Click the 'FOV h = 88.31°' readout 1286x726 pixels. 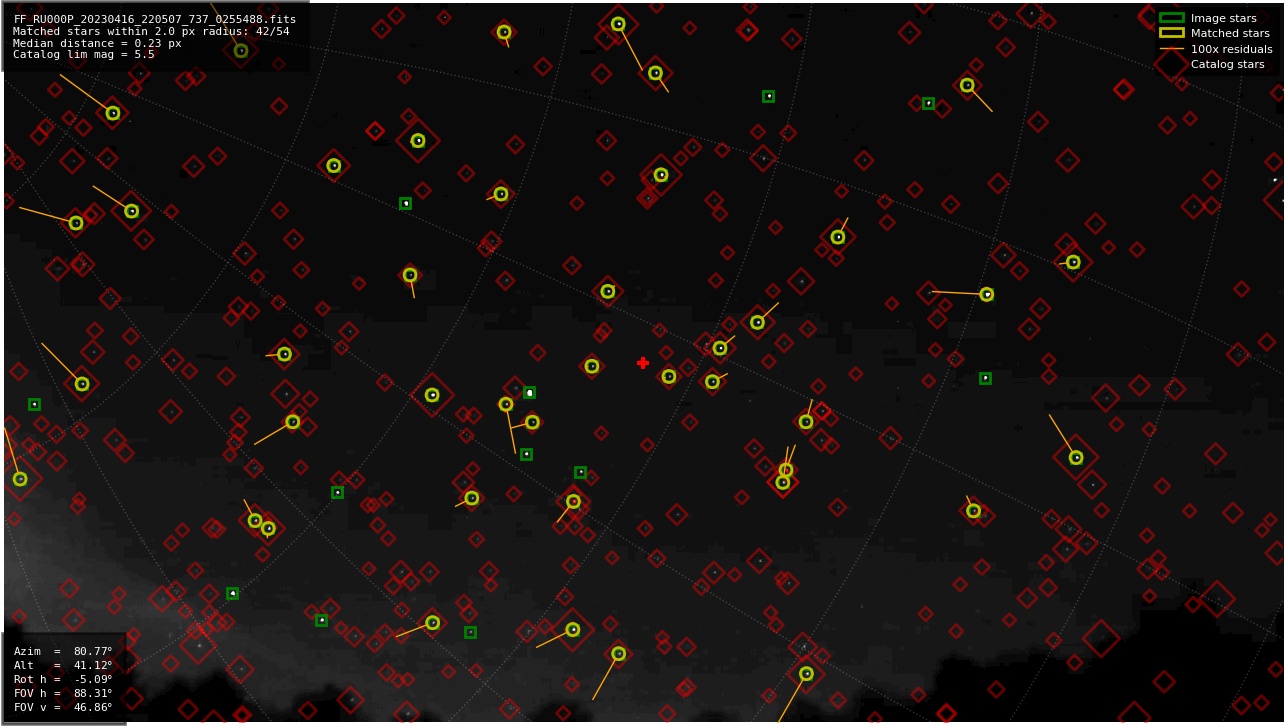point(63,693)
